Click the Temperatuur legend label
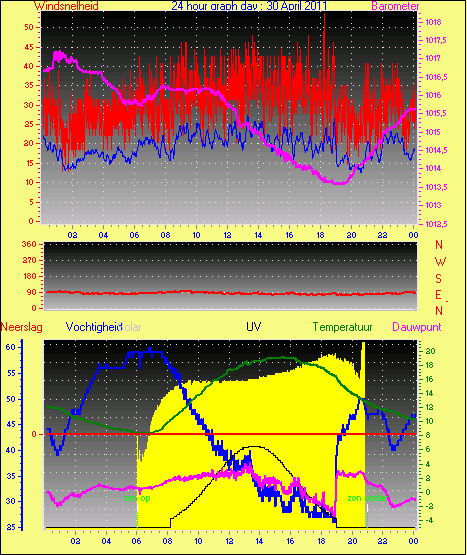The width and height of the screenshot is (467, 555). click(342, 327)
